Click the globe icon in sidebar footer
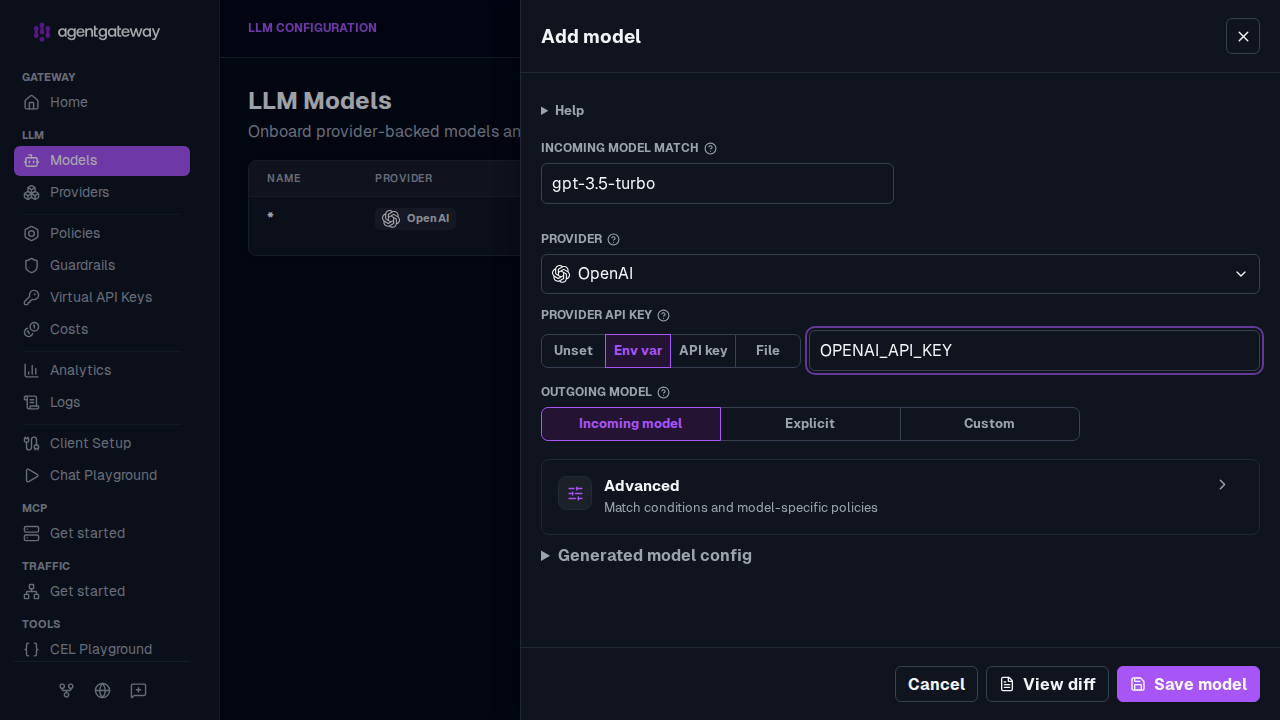The image size is (1280, 720). coord(102,690)
